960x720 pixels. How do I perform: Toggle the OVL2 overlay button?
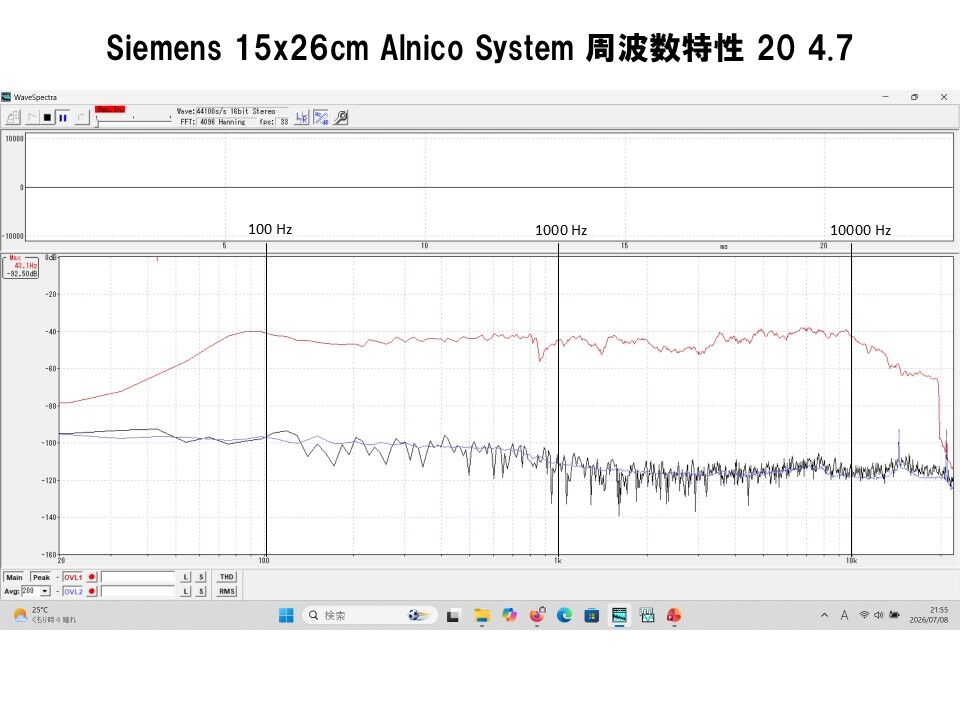(x=73, y=591)
